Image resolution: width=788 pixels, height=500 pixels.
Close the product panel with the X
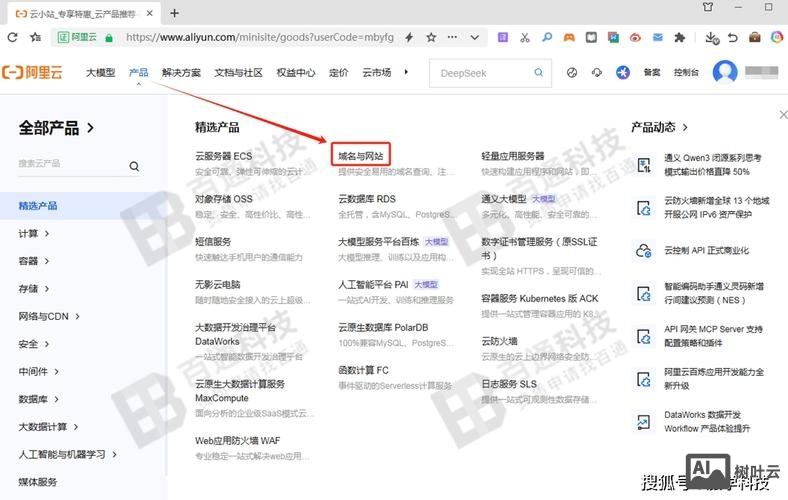tap(783, 115)
